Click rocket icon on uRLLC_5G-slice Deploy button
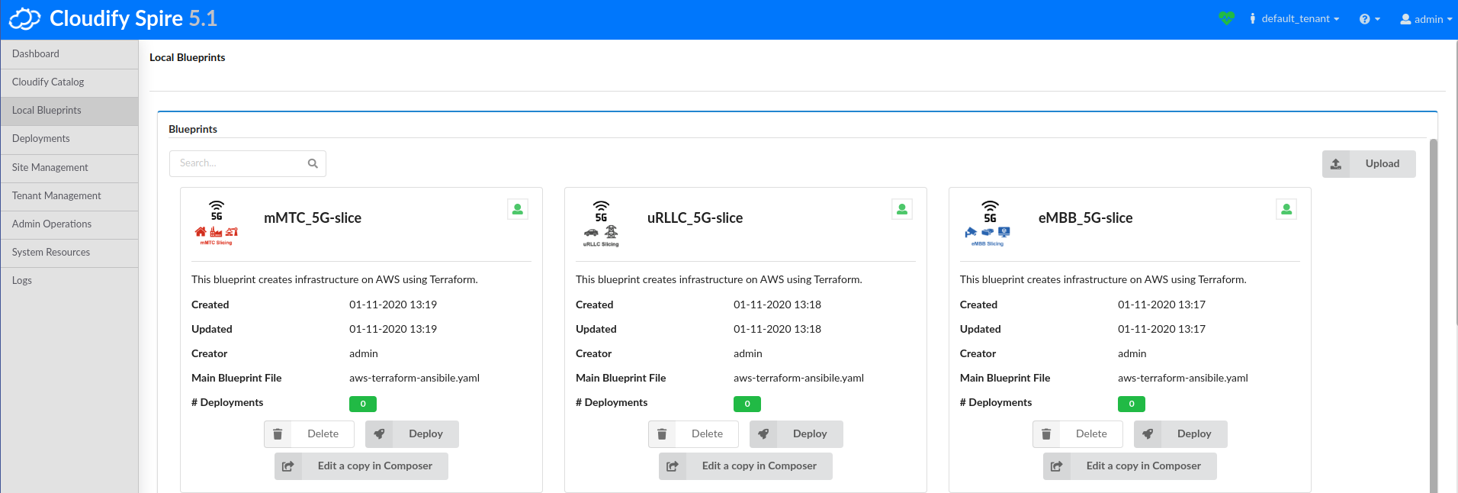The width and height of the screenshot is (1458, 493). 764,434
